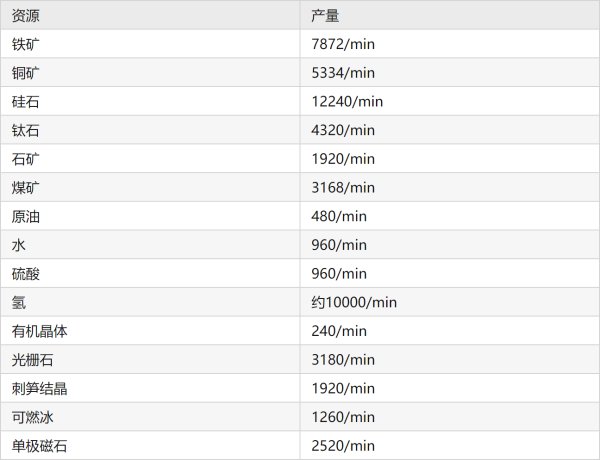Click the 7872/min output value
Viewport: 600px width, 460px height.
pos(343,44)
